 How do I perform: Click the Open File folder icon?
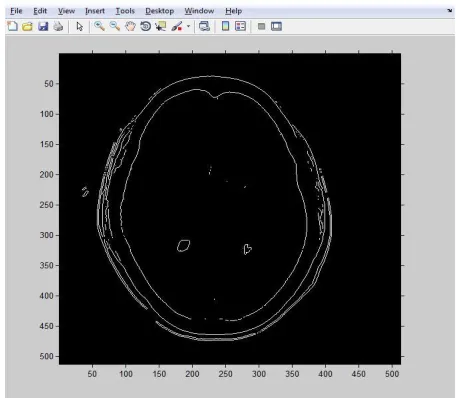point(27,26)
